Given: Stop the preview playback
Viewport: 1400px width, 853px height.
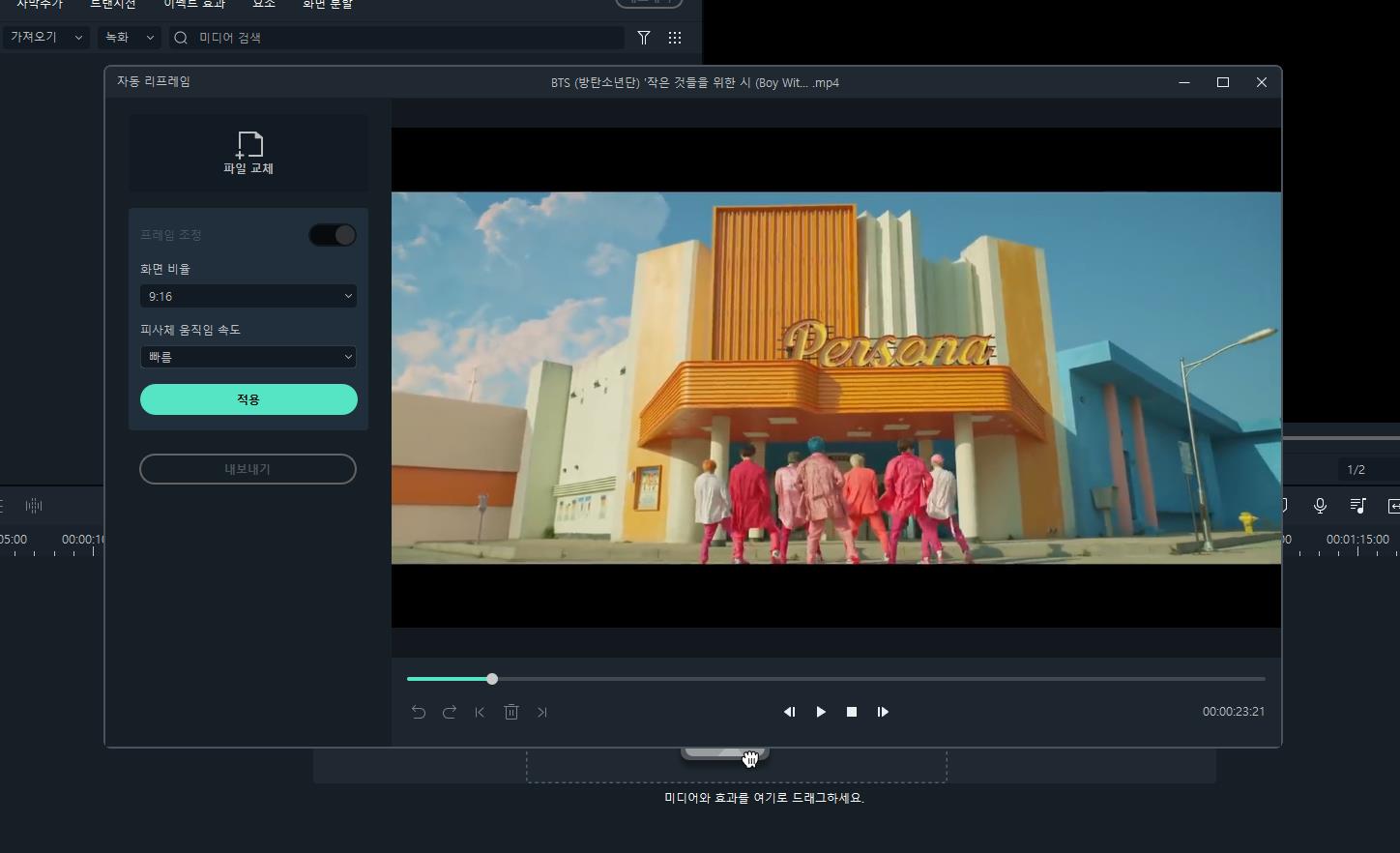Looking at the screenshot, I should pos(852,712).
